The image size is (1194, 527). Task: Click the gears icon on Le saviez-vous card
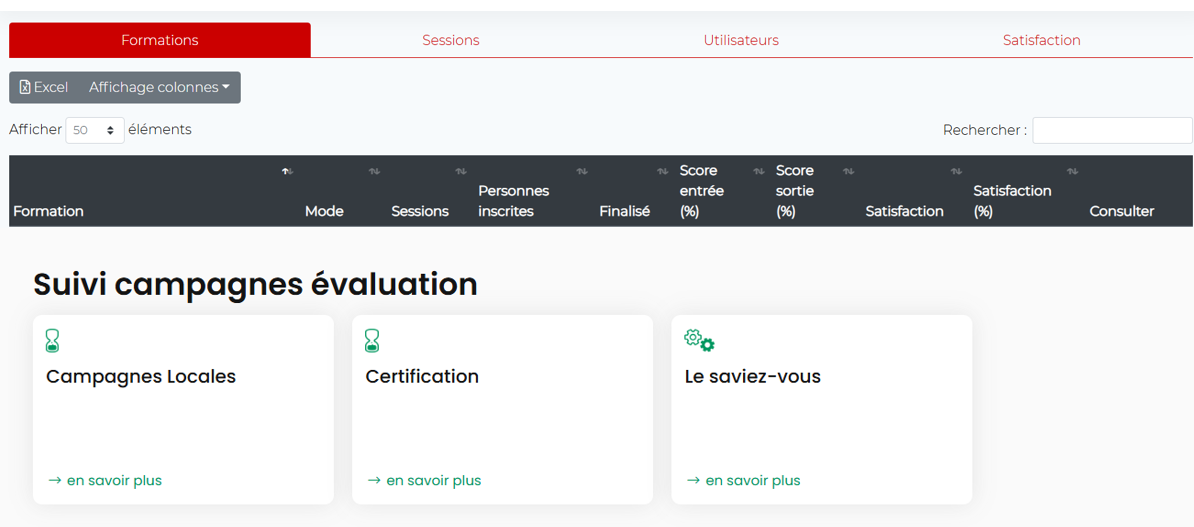pyautogui.click(x=699, y=341)
